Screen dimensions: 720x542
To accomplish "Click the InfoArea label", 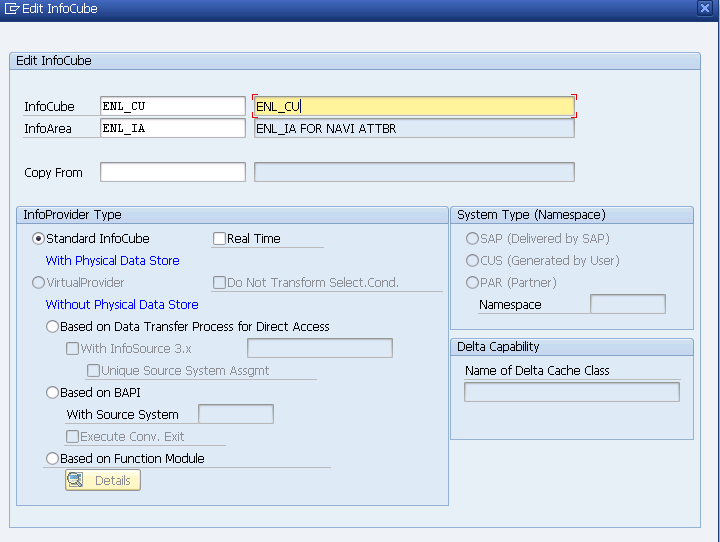I will pos(48,129).
